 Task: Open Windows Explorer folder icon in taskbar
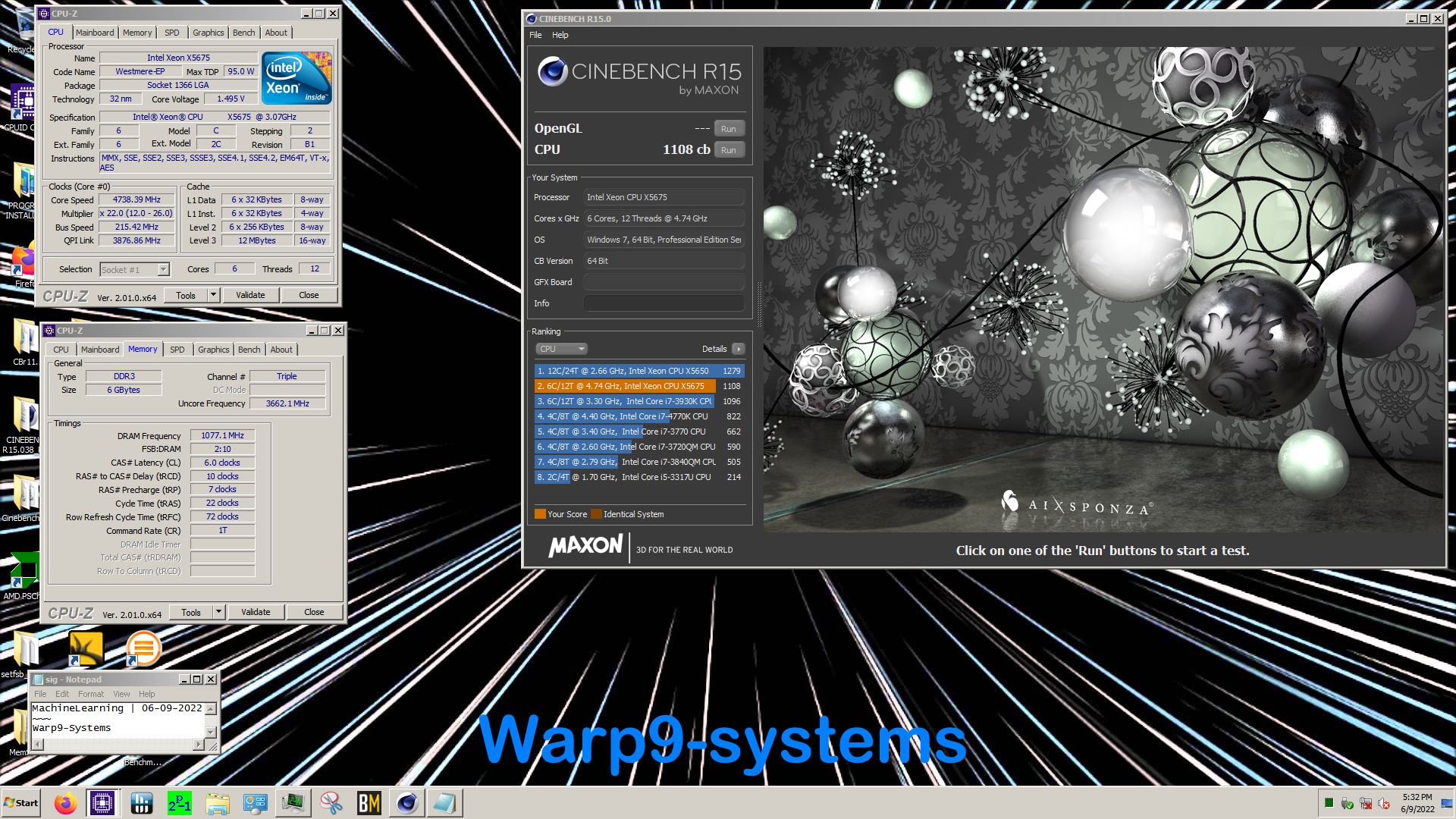[217, 803]
